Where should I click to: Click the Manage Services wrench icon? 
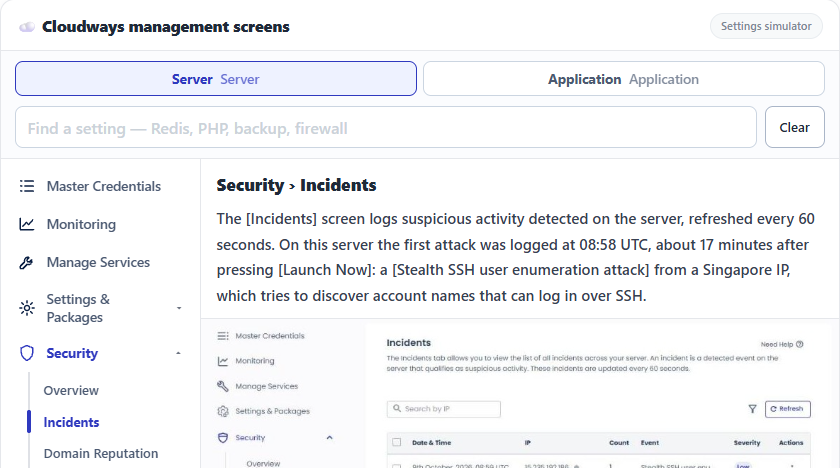(x=27, y=262)
